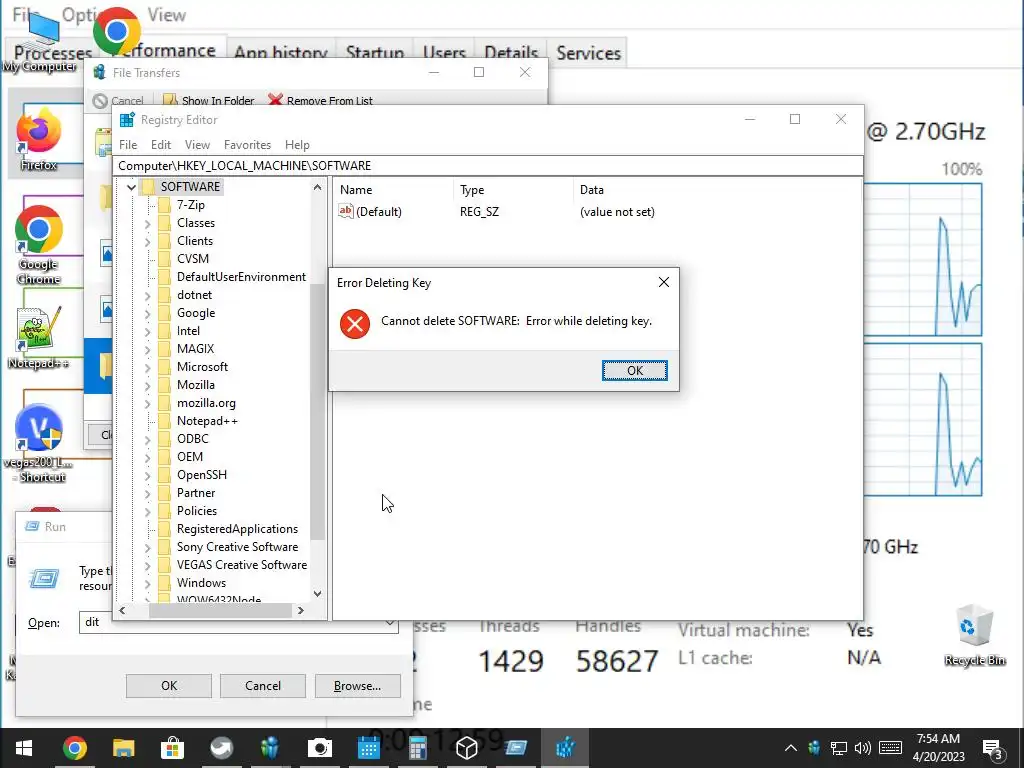Click Remove From List in File Transfers
The height and width of the screenshot is (768, 1024).
pyautogui.click(x=321, y=101)
